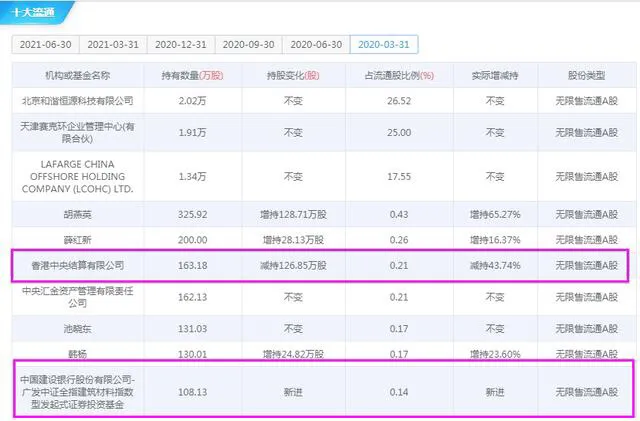The image size is (640, 421).
Task: Click the 108.13 holding value
Action: point(192,392)
